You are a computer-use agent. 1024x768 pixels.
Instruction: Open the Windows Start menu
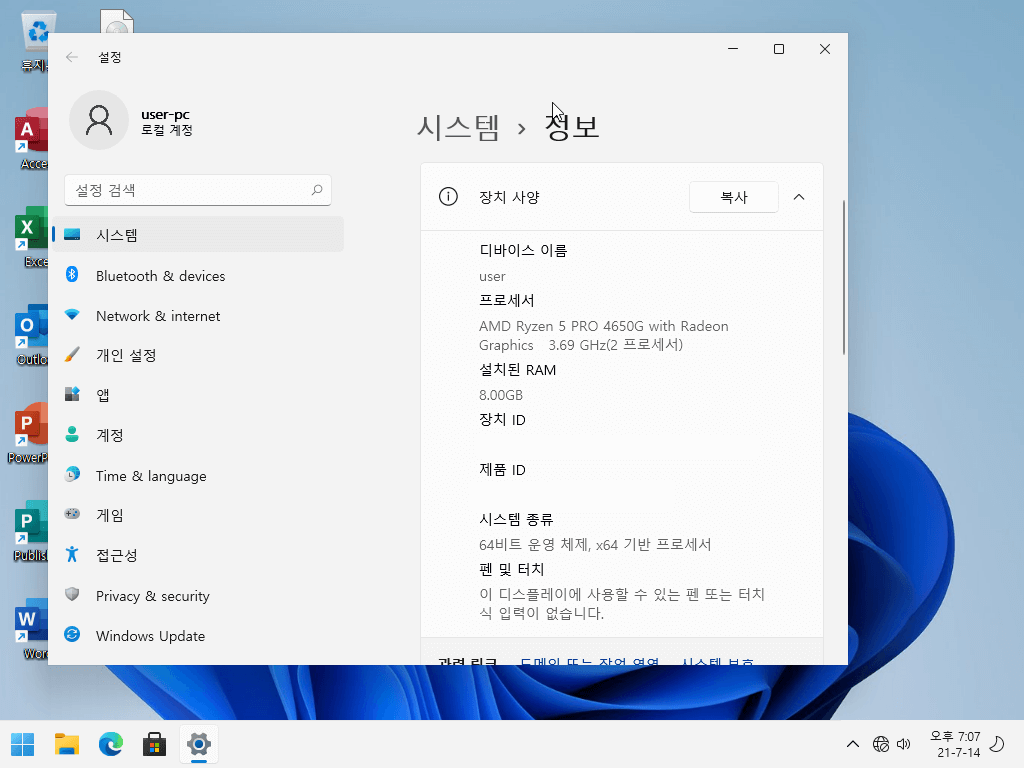23,744
